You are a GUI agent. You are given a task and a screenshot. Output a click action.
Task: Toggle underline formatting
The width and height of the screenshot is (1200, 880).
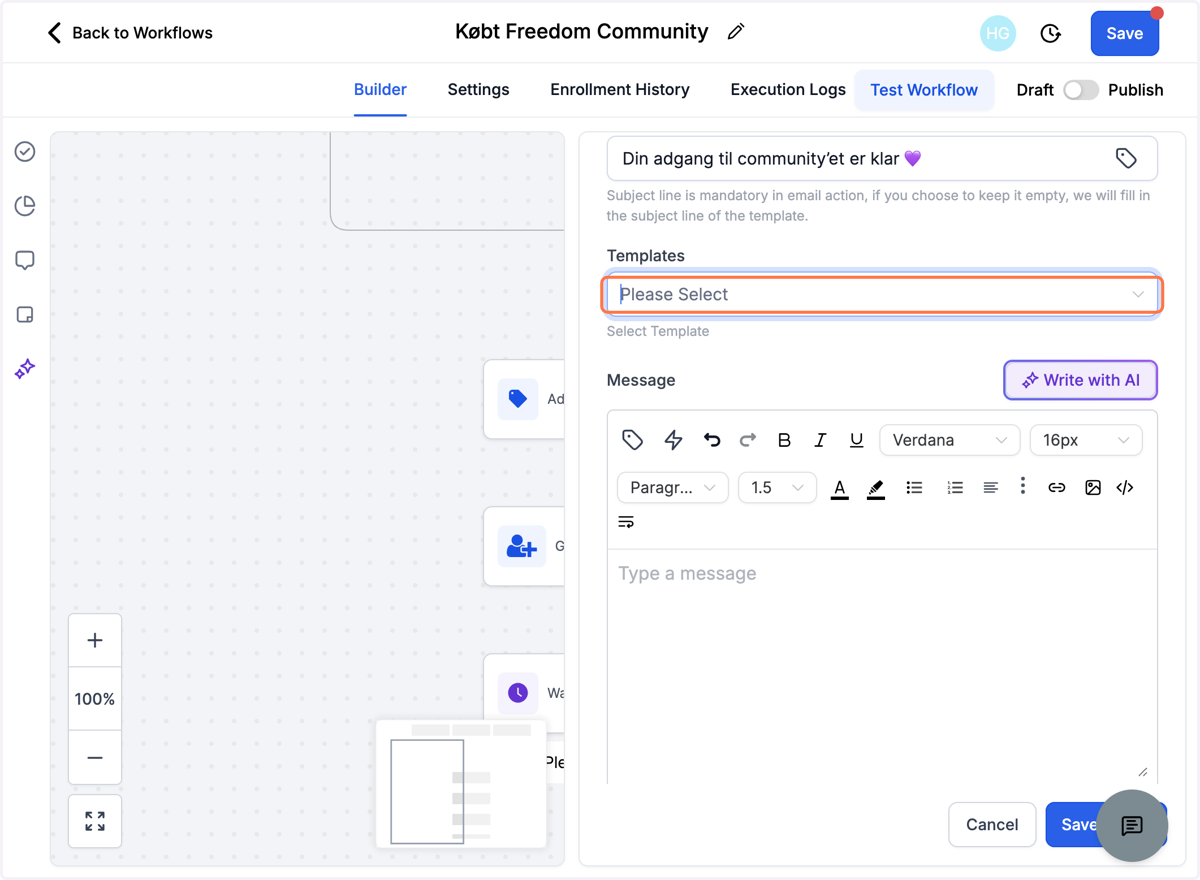point(856,440)
